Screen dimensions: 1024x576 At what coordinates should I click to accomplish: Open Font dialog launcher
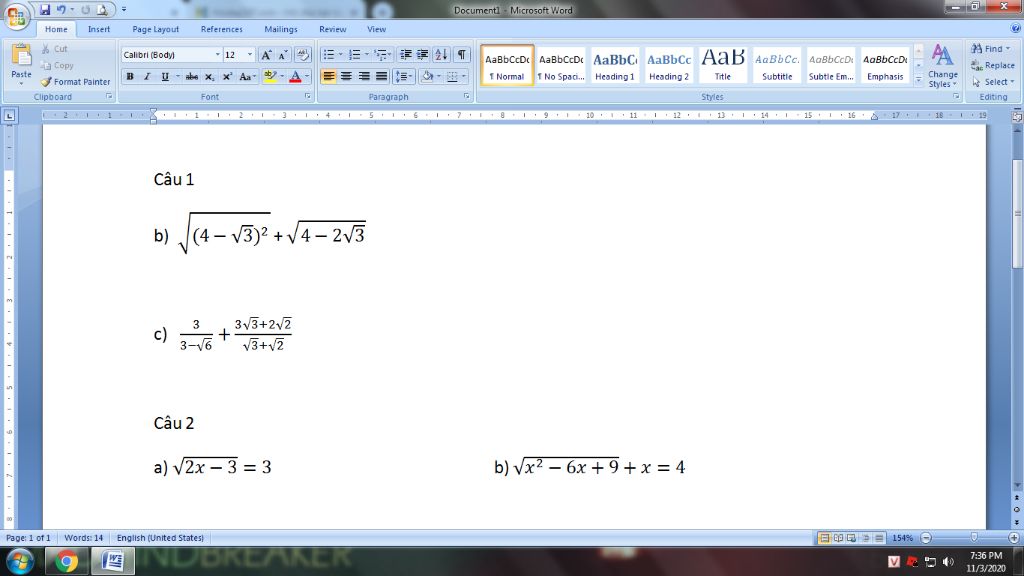308,96
